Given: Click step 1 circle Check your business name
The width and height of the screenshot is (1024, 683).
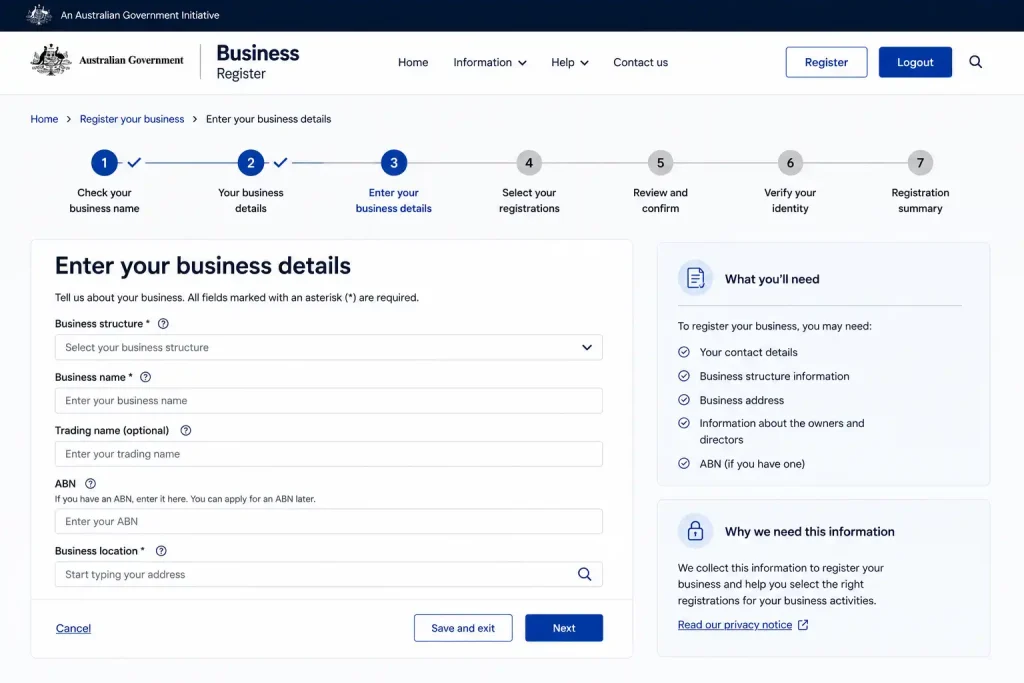Looking at the screenshot, I should [104, 163].
